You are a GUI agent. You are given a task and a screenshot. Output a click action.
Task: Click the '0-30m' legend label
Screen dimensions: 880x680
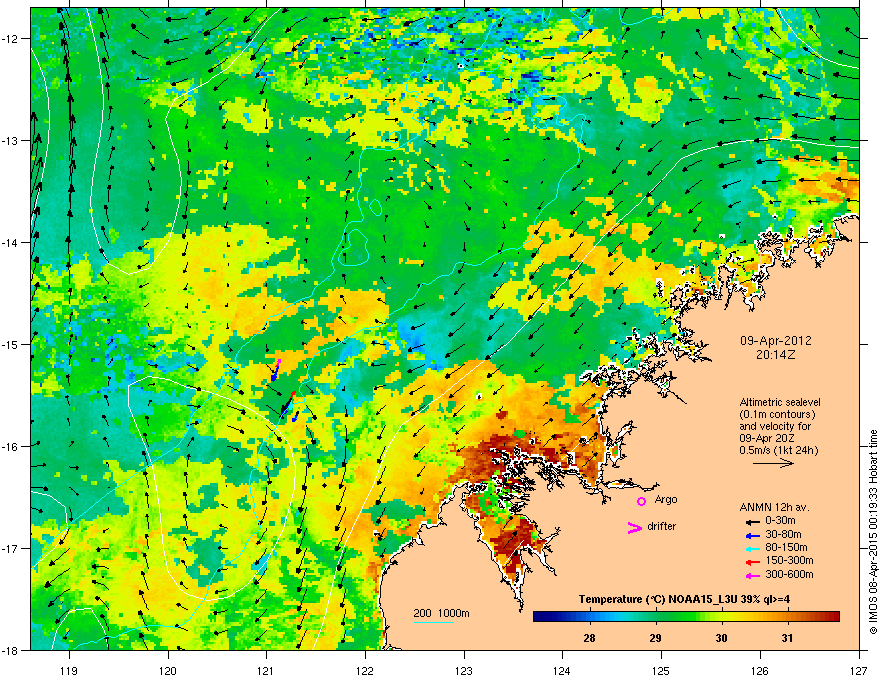point(780,521)
